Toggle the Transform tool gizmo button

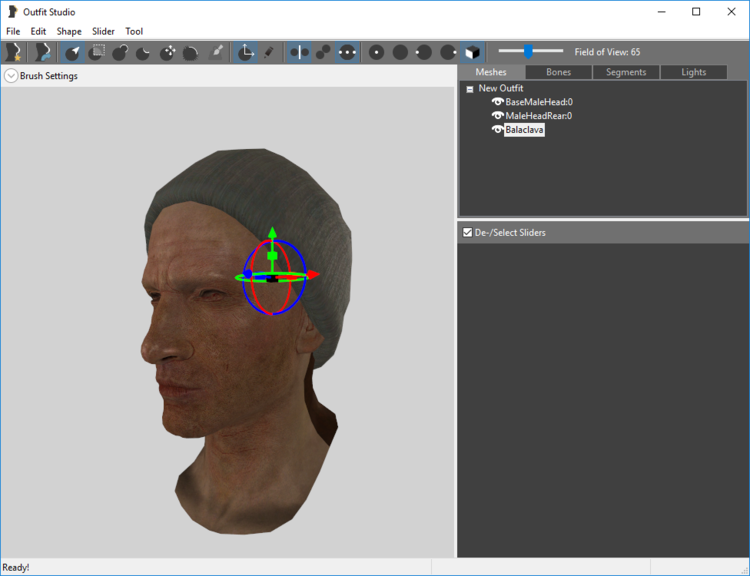tap(245, 52)
